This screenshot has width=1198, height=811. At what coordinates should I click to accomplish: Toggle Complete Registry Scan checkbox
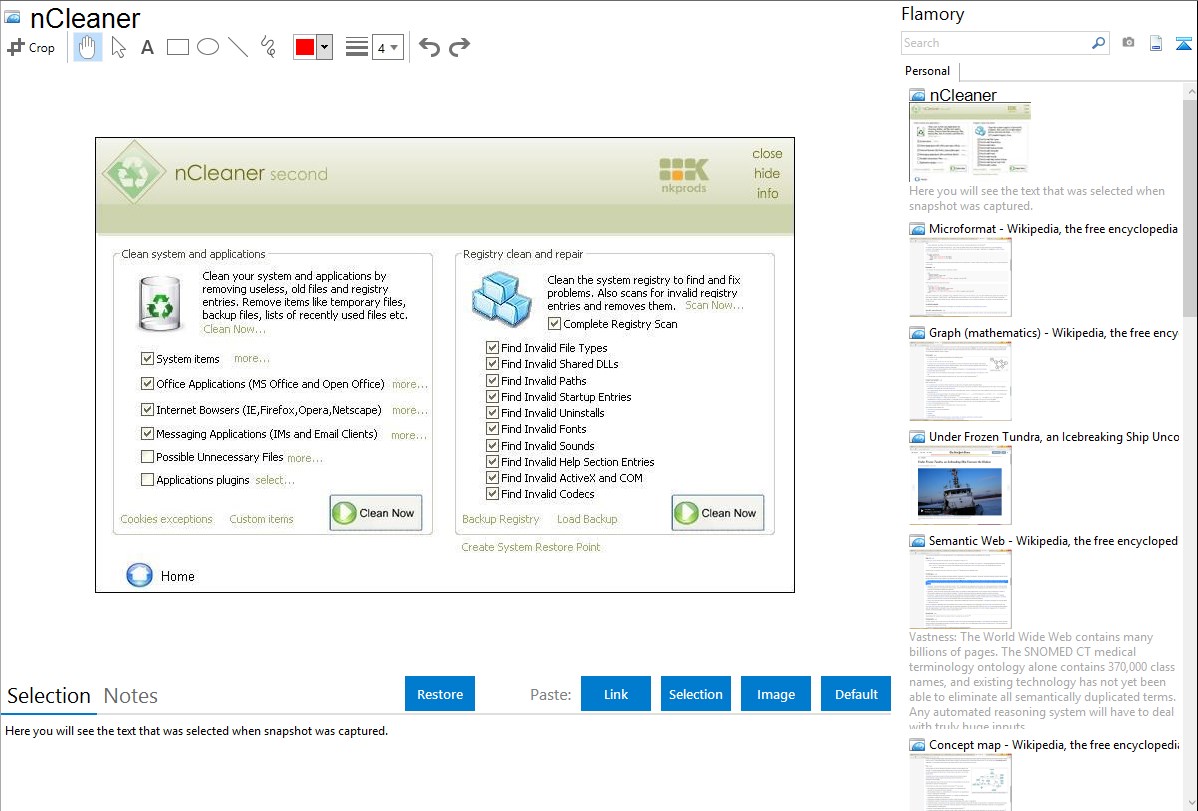[554, 324]
